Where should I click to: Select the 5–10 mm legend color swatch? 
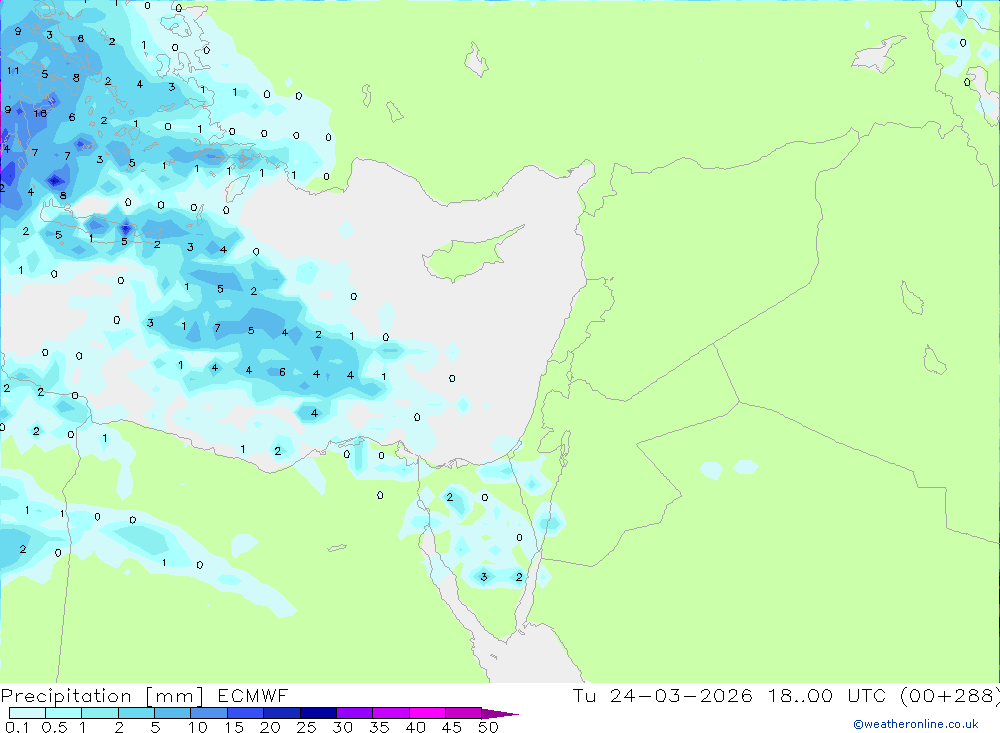pos(172,713)
